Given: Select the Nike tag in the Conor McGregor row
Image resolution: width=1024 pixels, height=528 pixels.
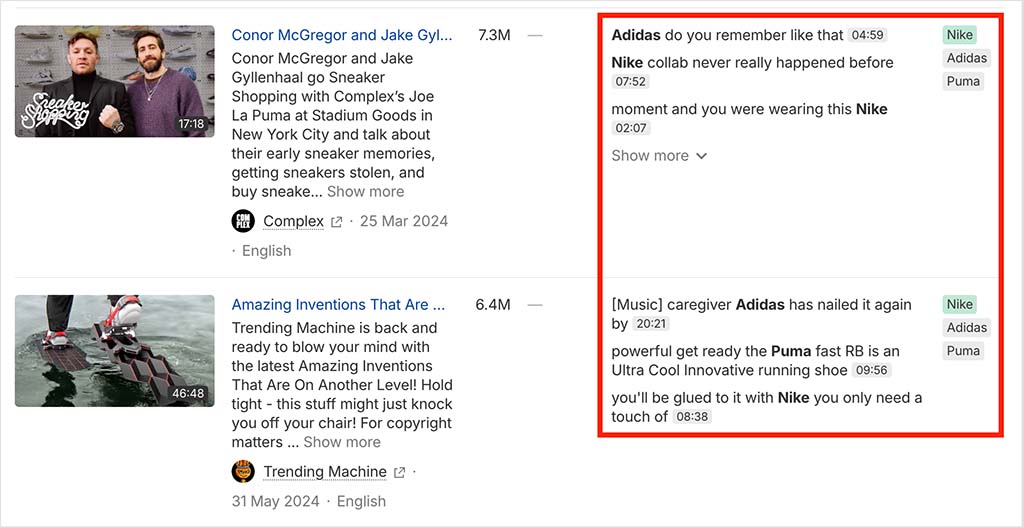Looking at the screenshot, I should (959, 35).
